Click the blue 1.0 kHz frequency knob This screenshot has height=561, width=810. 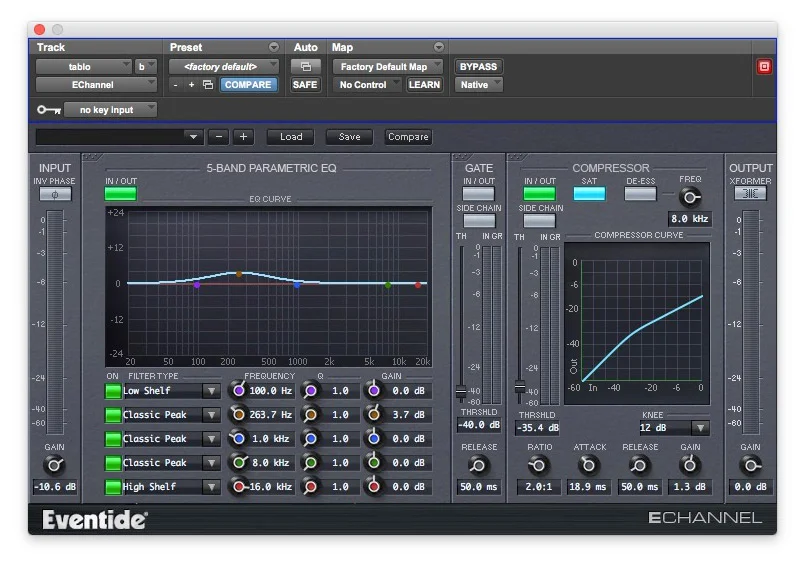238,439
